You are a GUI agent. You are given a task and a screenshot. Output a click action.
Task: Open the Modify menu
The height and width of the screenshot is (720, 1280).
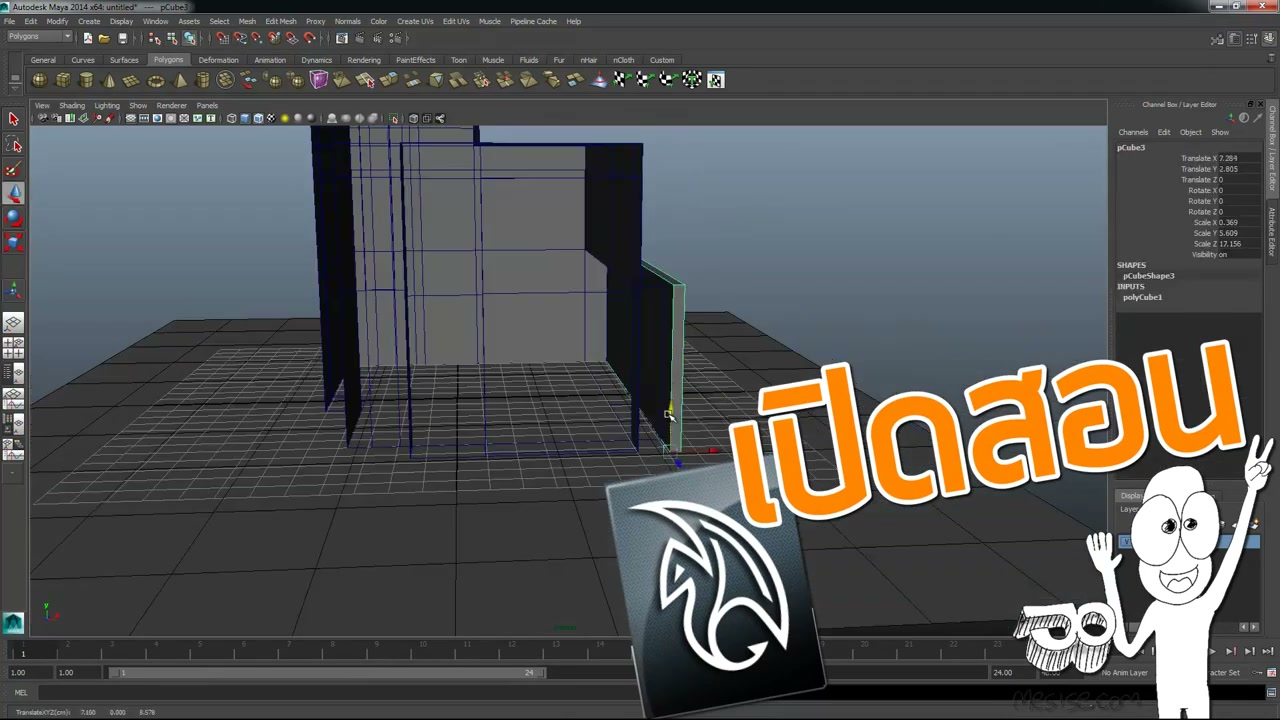coord(57,21)
